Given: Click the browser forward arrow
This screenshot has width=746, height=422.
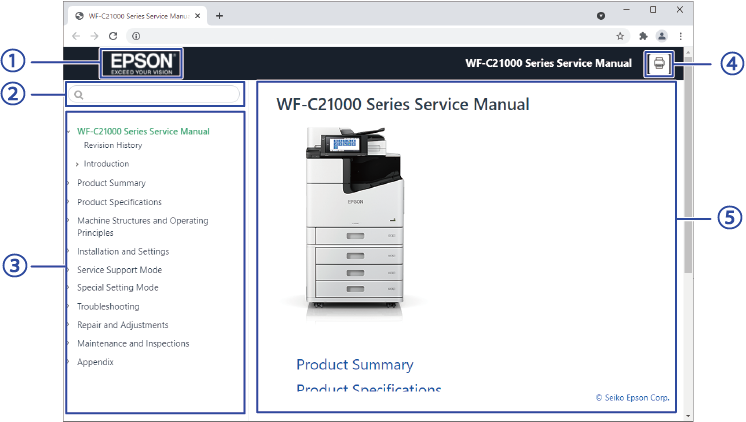Looking at the screenshot, I should [94, 36].
